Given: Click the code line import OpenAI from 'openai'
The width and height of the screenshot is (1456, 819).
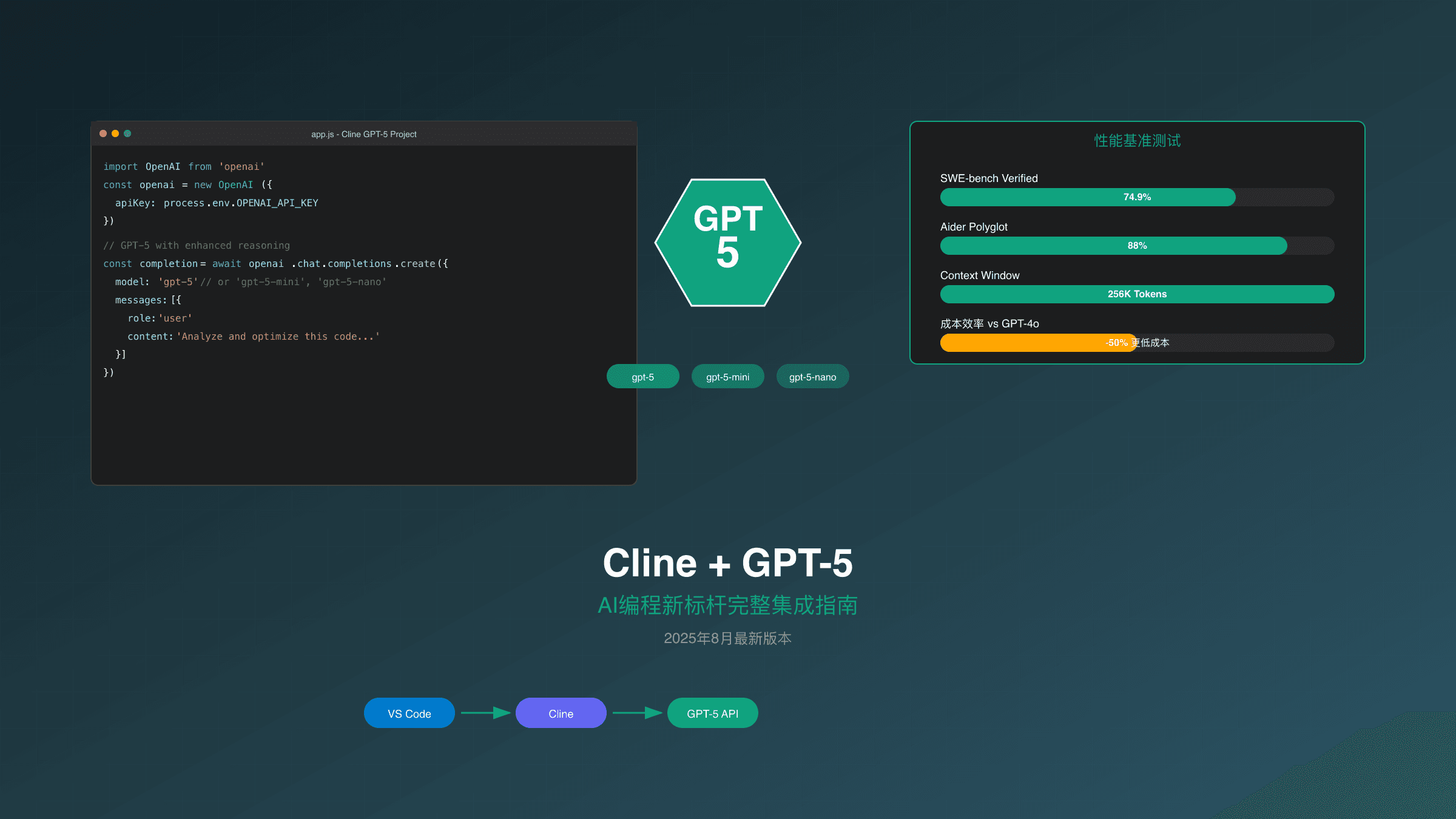Looking at the screenshot, I should coord(184,167).
